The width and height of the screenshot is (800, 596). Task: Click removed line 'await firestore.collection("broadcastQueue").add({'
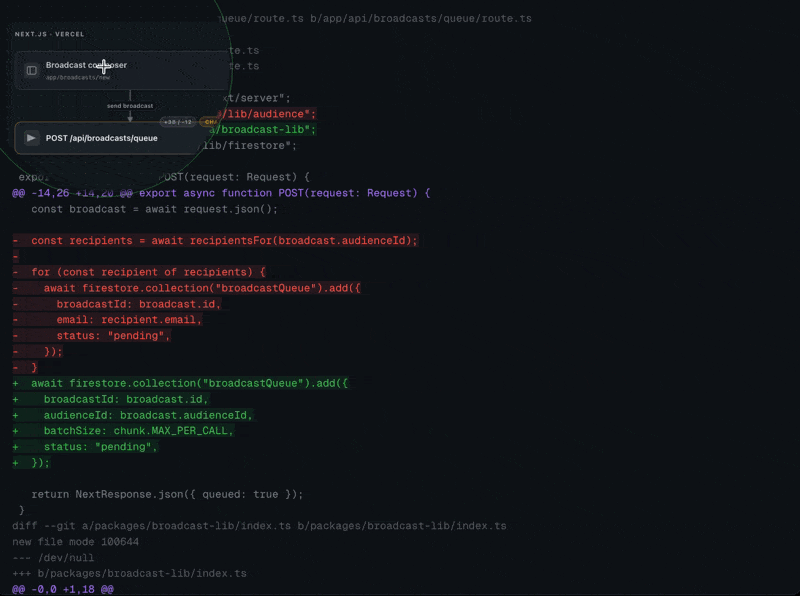click(x=187, y=288)
